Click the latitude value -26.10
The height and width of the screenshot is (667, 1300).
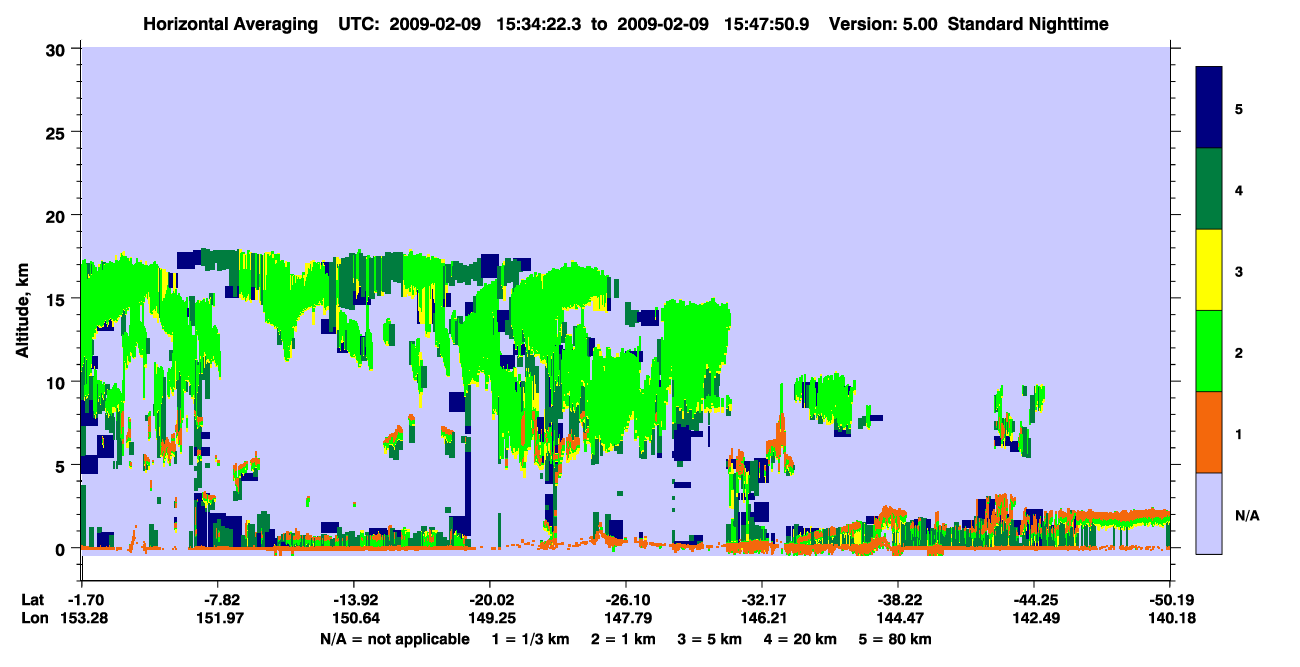pyautogui.click(x=625, y=600)
